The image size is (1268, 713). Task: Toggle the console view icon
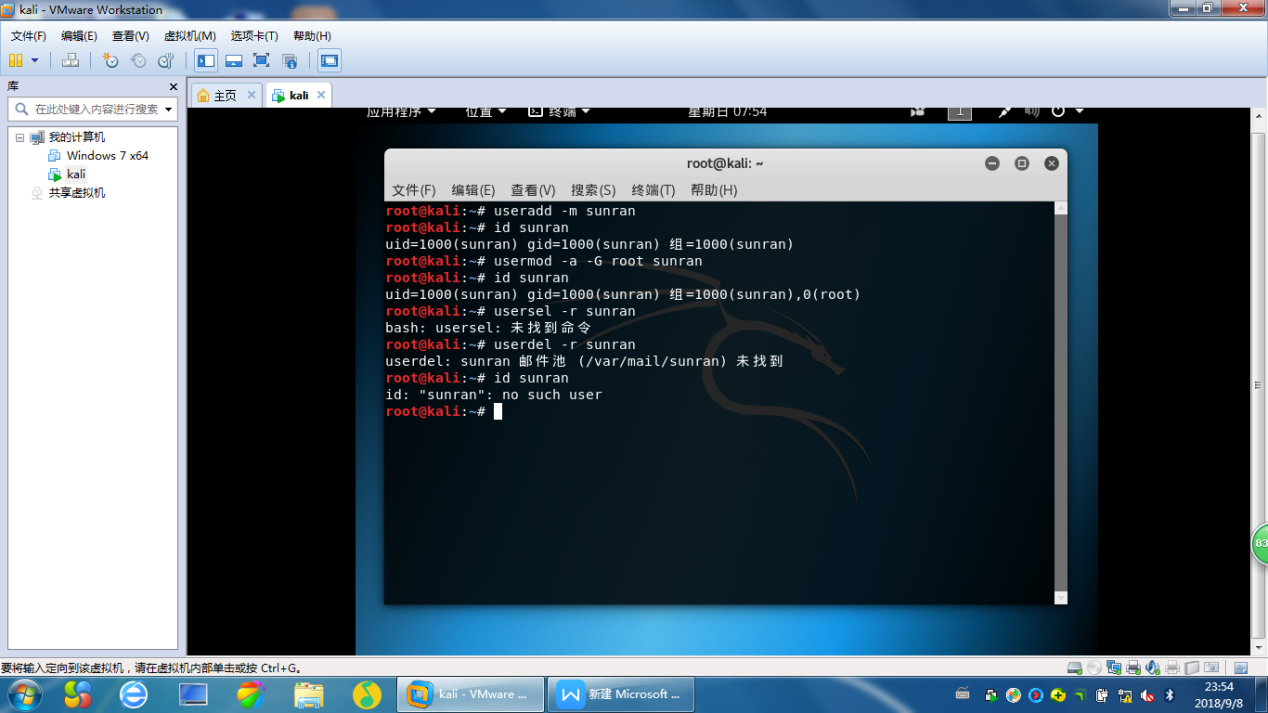pyautogui.click(x=329, y=61)
